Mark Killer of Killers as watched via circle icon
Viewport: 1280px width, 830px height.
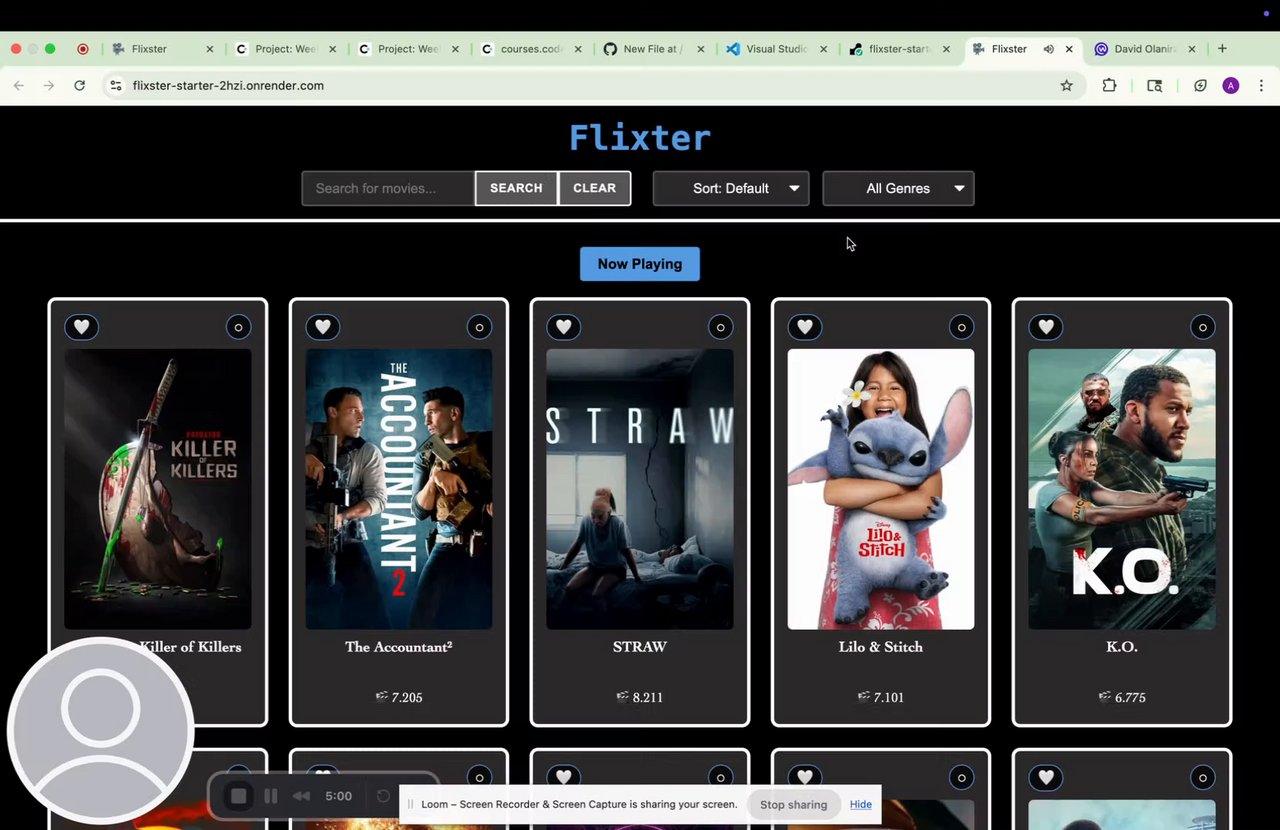[238, 327]
